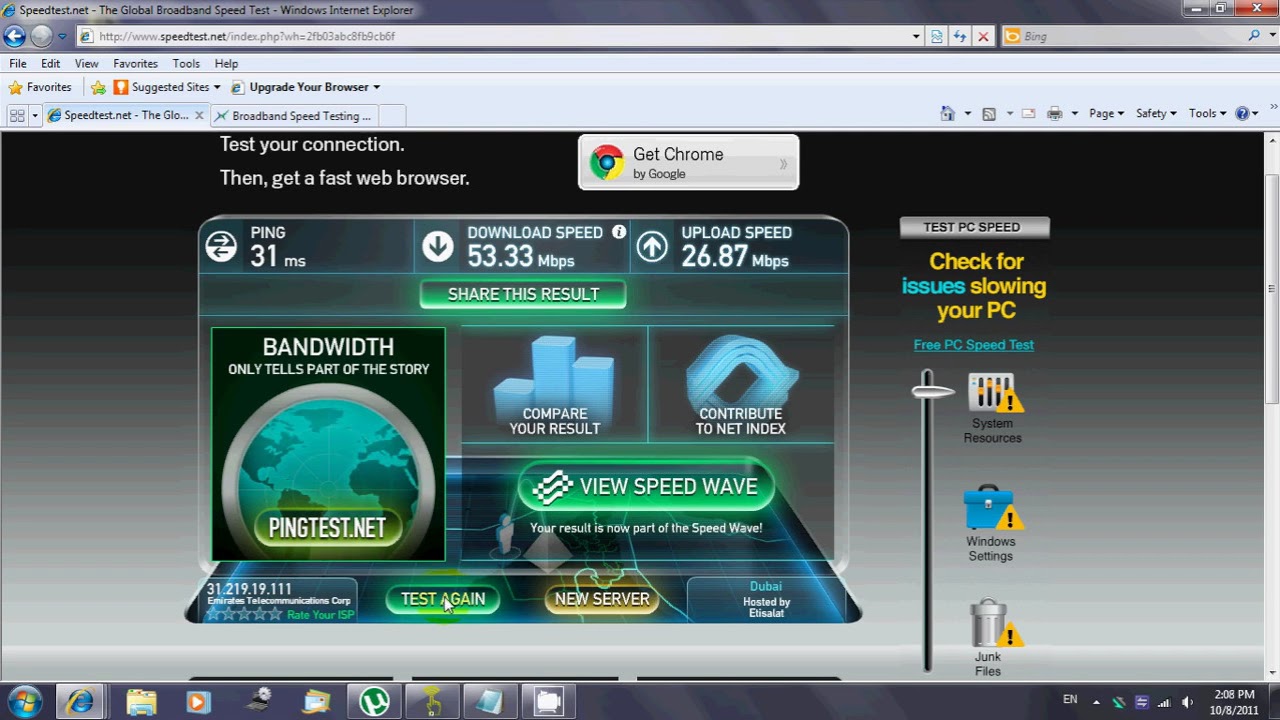
Task: Click the TEST PC SPEED header button
Action: (x=975, y=227)
